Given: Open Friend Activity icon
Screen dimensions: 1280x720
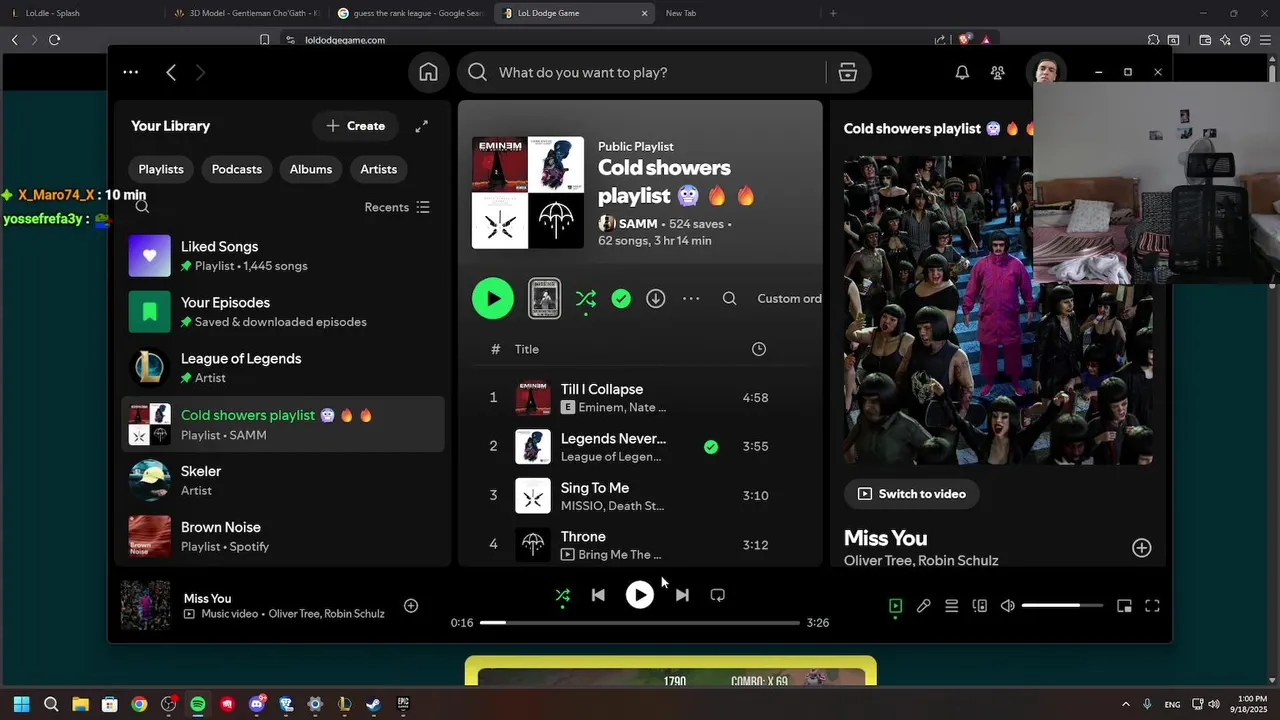Looking at the screenshot, I should click(x=998, y=72).
